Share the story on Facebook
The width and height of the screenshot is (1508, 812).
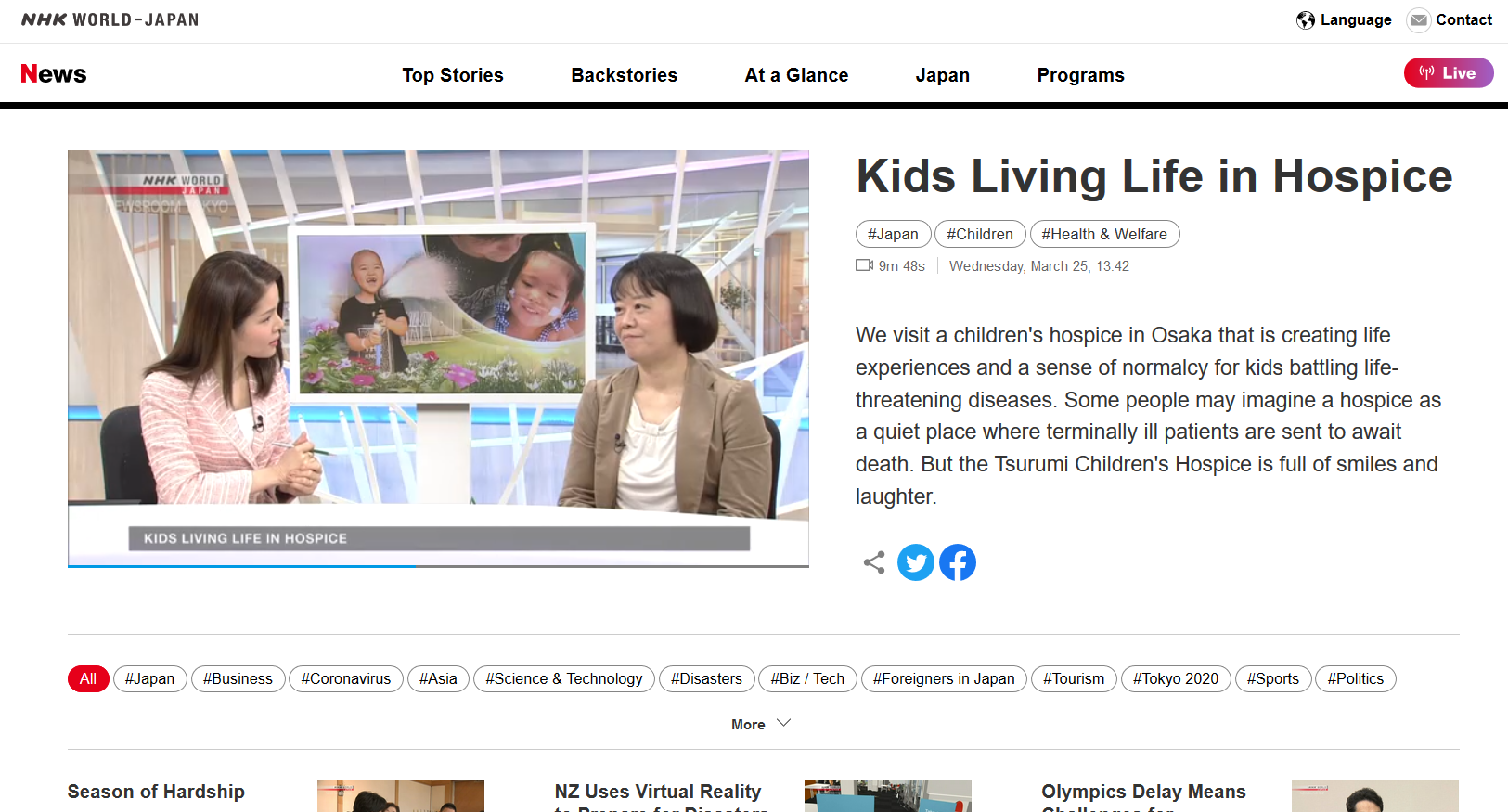958,562
